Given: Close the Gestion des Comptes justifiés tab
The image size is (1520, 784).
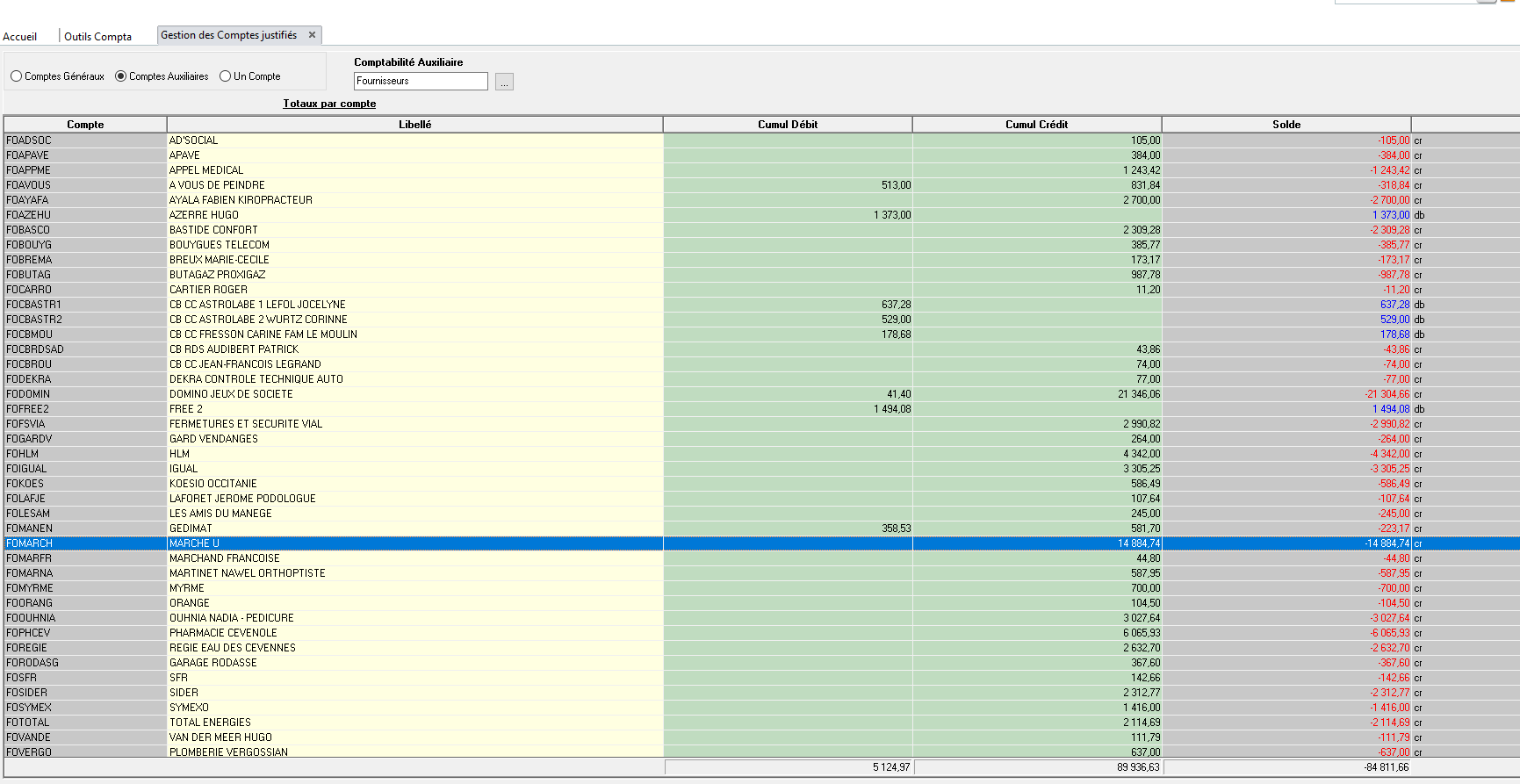Looking at the screenshot, I should pyautogui.click(x=312, y=35).
